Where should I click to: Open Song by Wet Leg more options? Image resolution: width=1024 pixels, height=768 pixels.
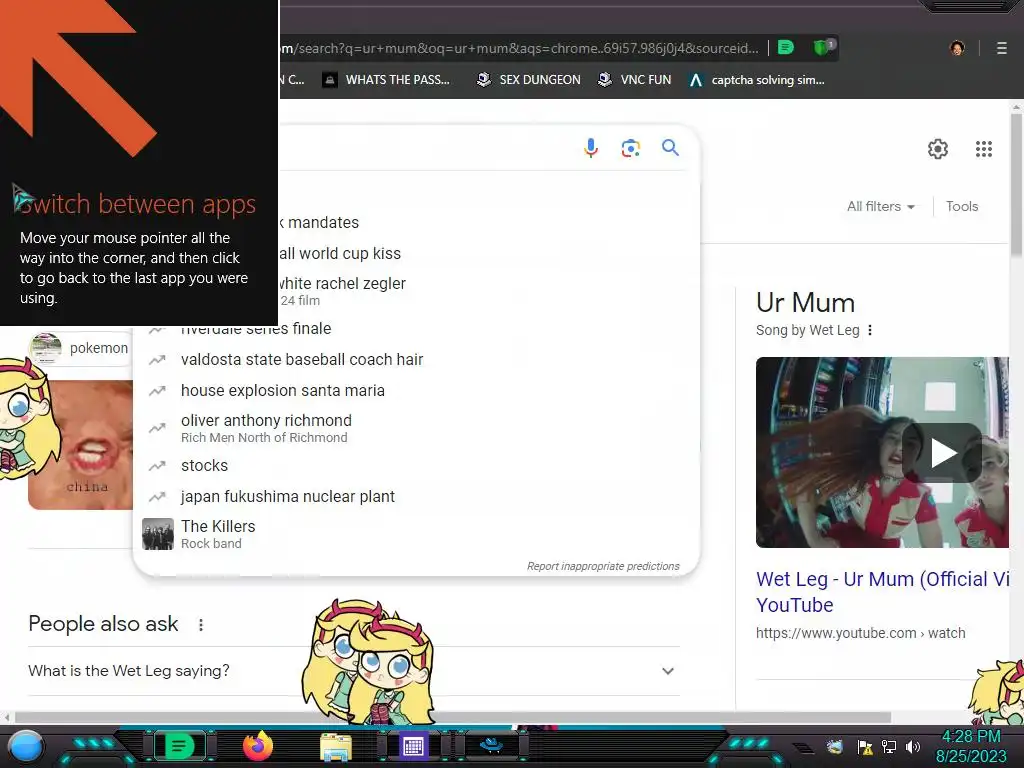coord(870,330)
